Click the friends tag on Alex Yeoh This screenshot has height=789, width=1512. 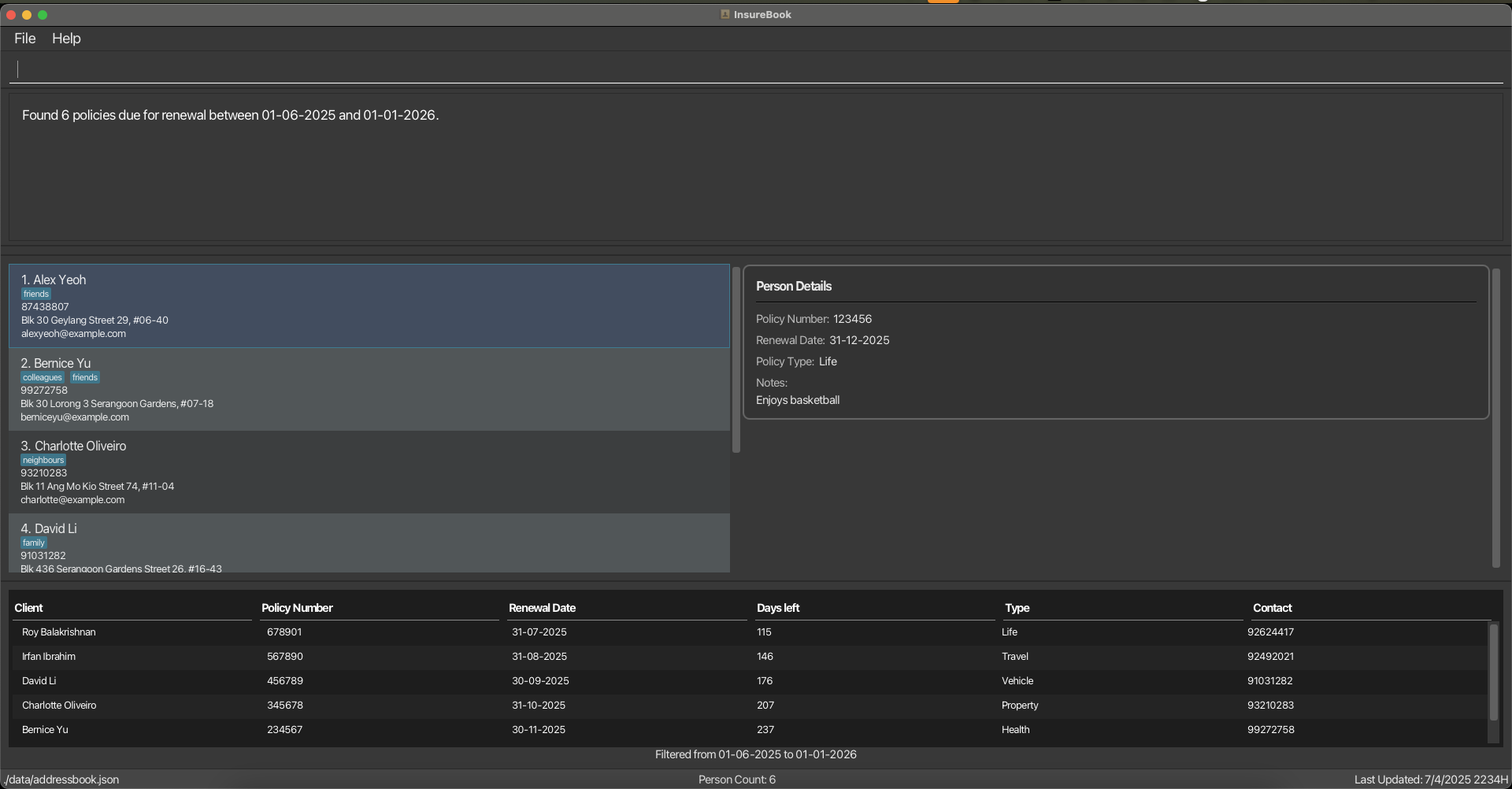click(36, 294)
